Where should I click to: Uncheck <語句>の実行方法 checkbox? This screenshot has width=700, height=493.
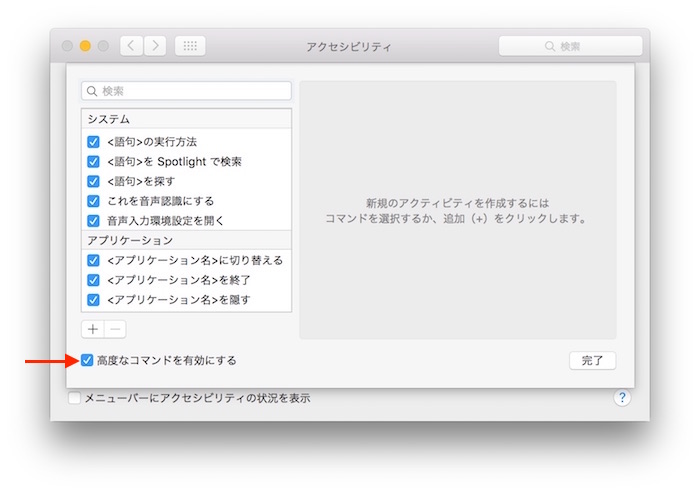click(x=93, y=142)
